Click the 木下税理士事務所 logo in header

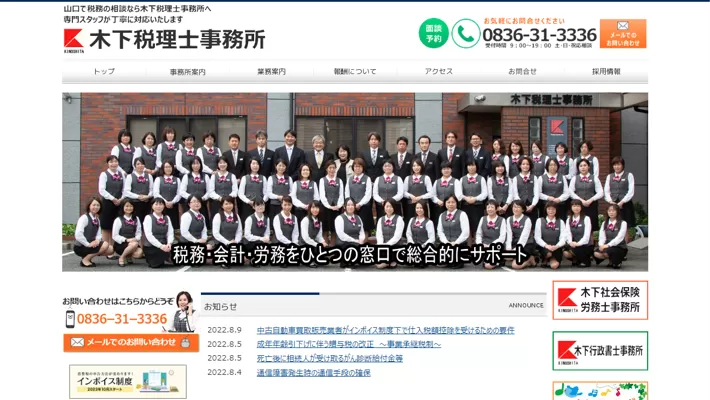(165, 39)
